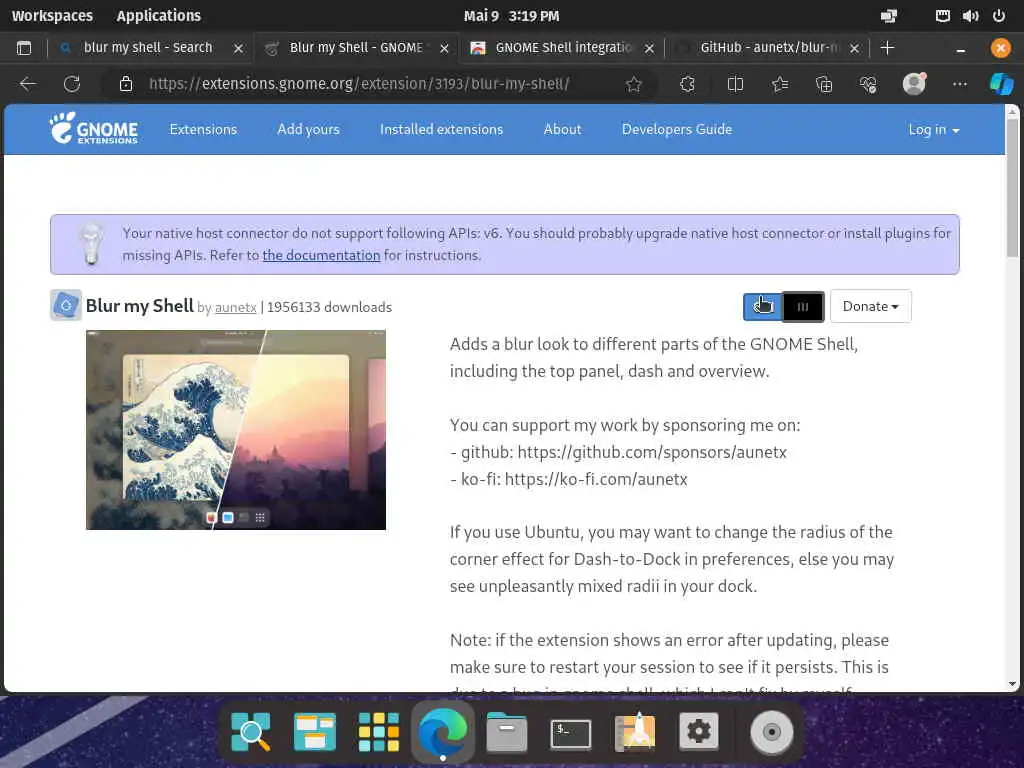Open the Collections icon in toolbar
This screenshot has height=768, width=1024.
pos(824,84)
